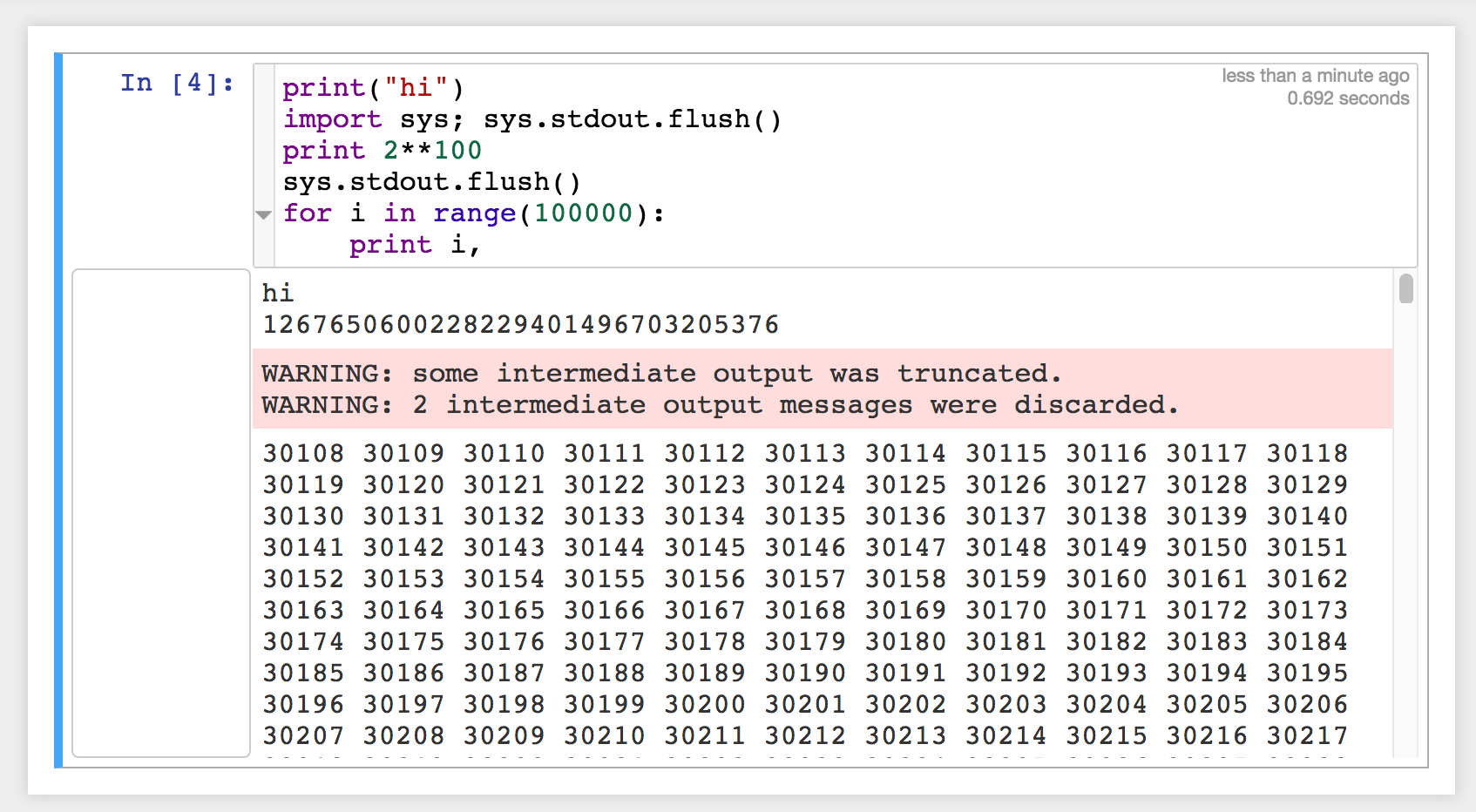The width and height of the screenshot is (1476, 812).
Task: Collapse the for loop code fold arrow
Action: click(263, 214)
